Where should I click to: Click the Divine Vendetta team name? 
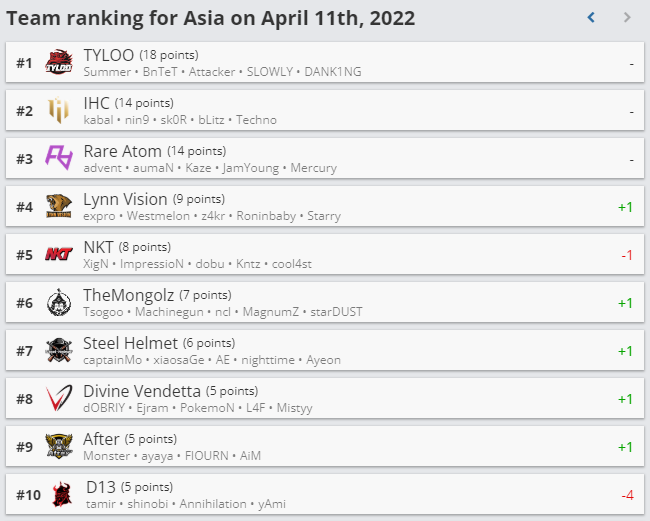(142, 391)
